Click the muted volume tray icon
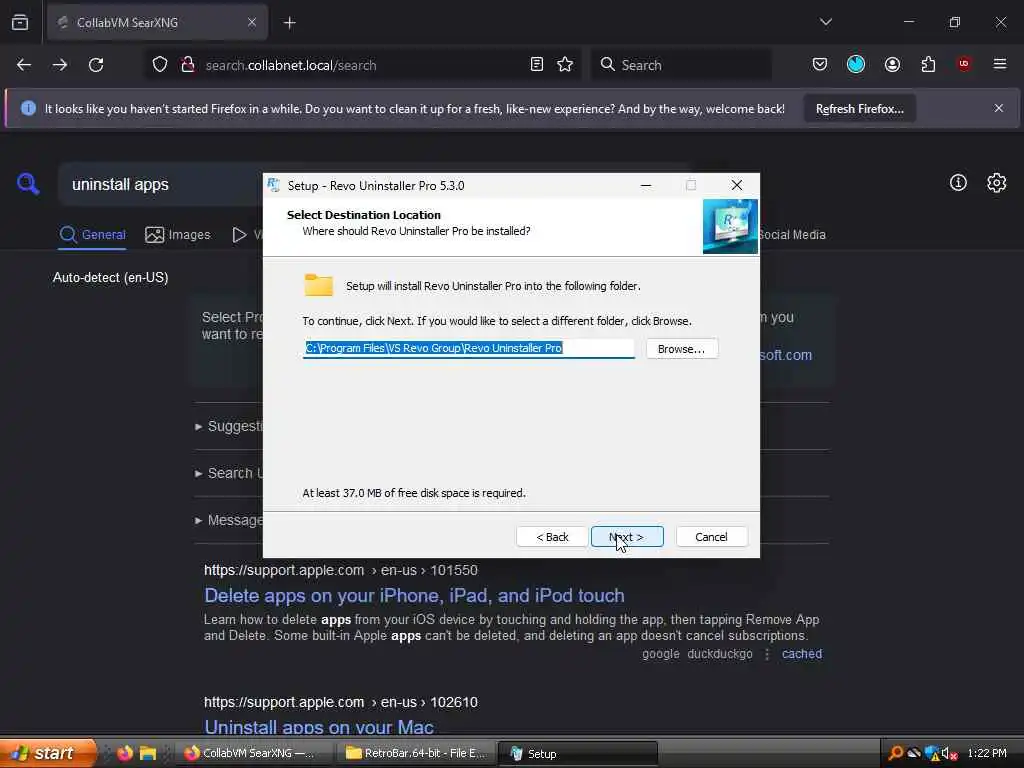Viewport: 1024px width, 768px height. tap(949, 754)
